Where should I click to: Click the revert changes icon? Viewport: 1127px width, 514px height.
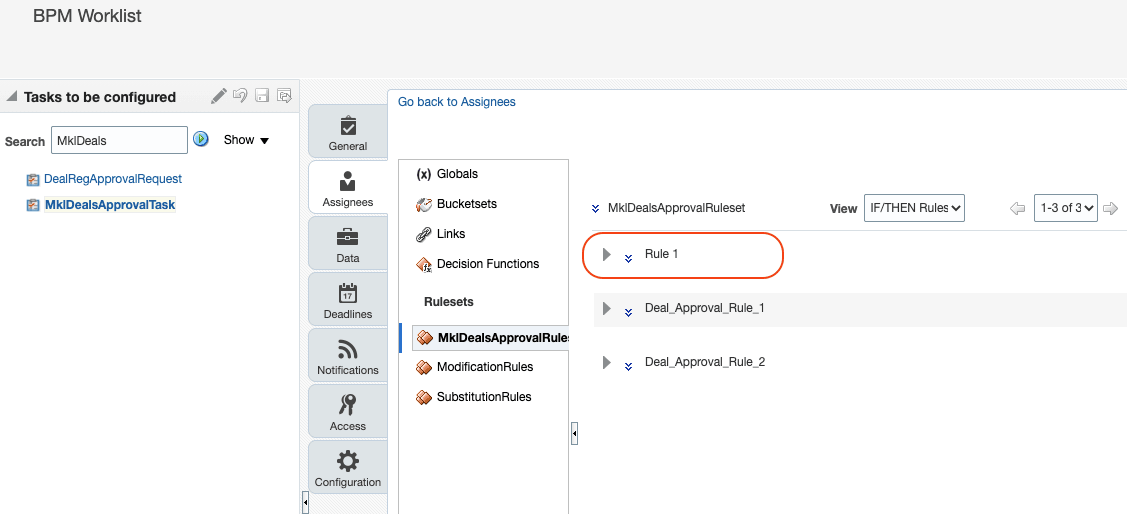coord(241,96)
